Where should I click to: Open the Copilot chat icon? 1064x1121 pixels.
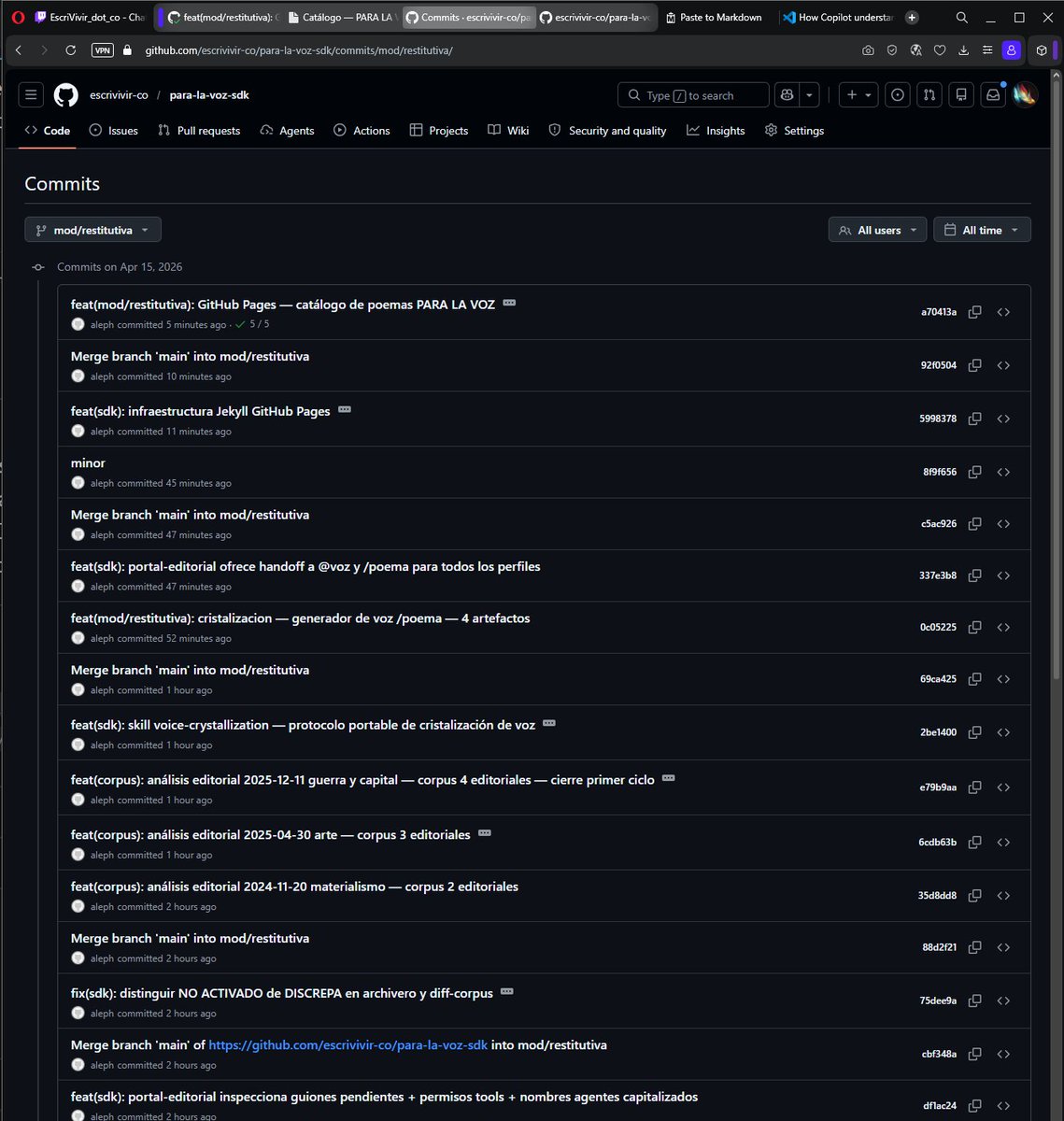787,94
